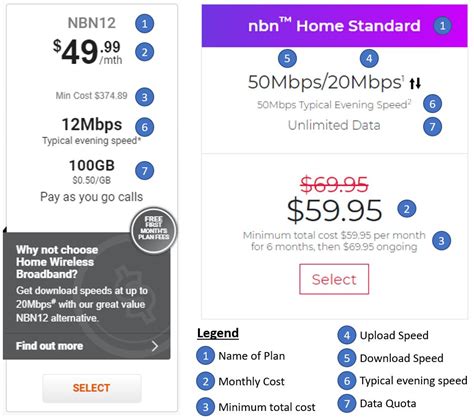Viewport: 474px width, 420px height.
Task: Choose Home Standard plan with Select button
Action: [334, 279]
